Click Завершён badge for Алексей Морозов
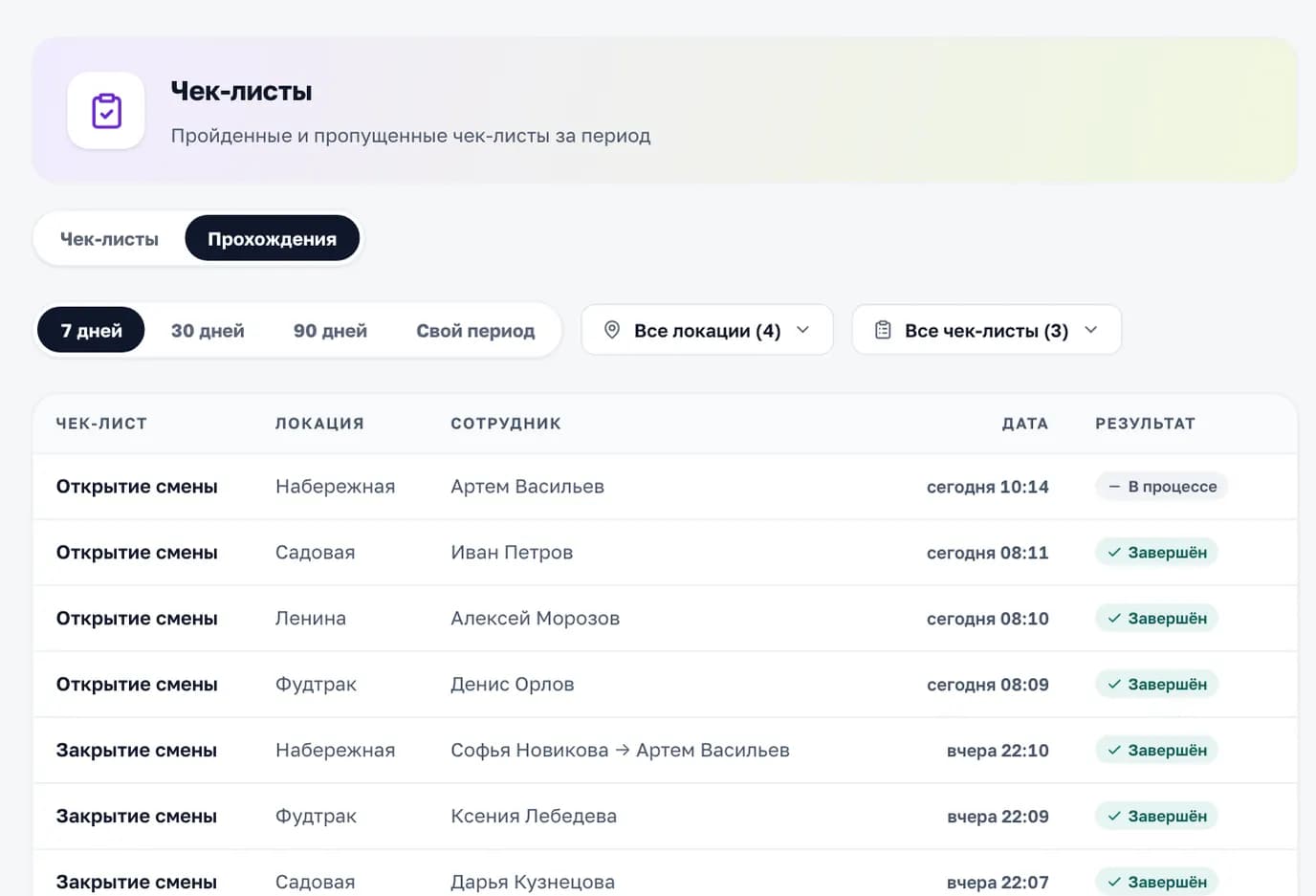This screenshot has height=896, width=1316. 1156,619
